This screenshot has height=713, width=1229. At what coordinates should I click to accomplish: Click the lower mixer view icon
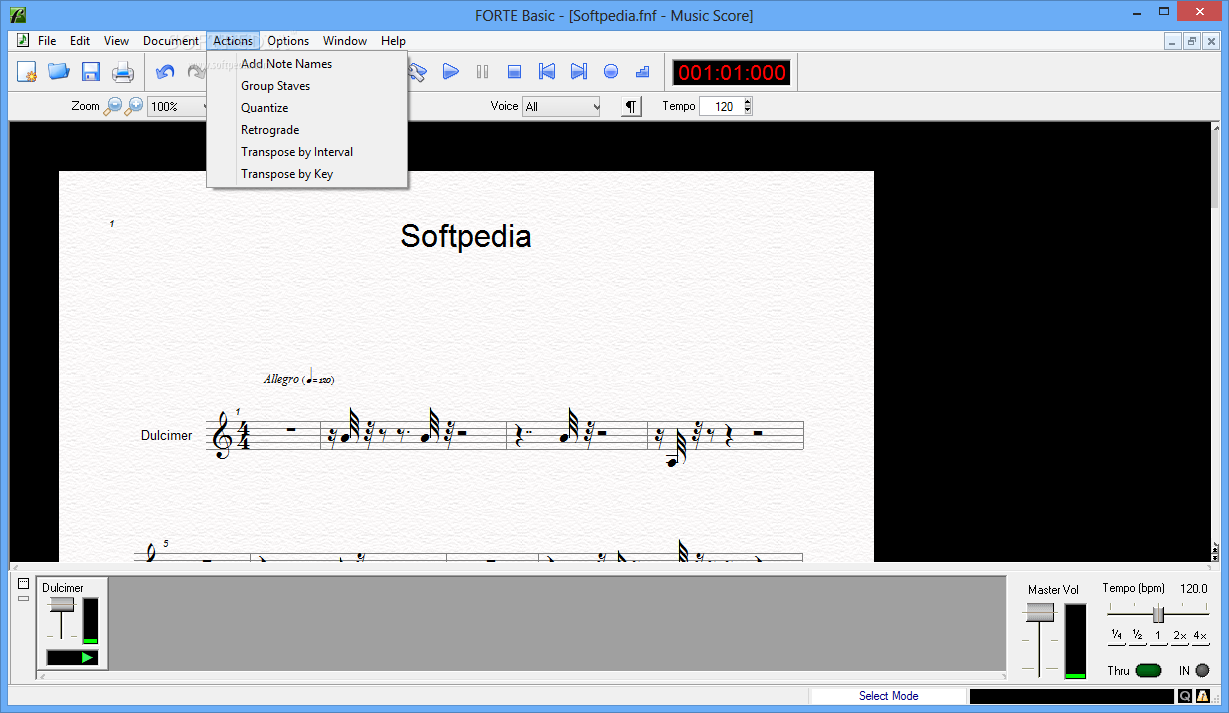click(24, 597)
